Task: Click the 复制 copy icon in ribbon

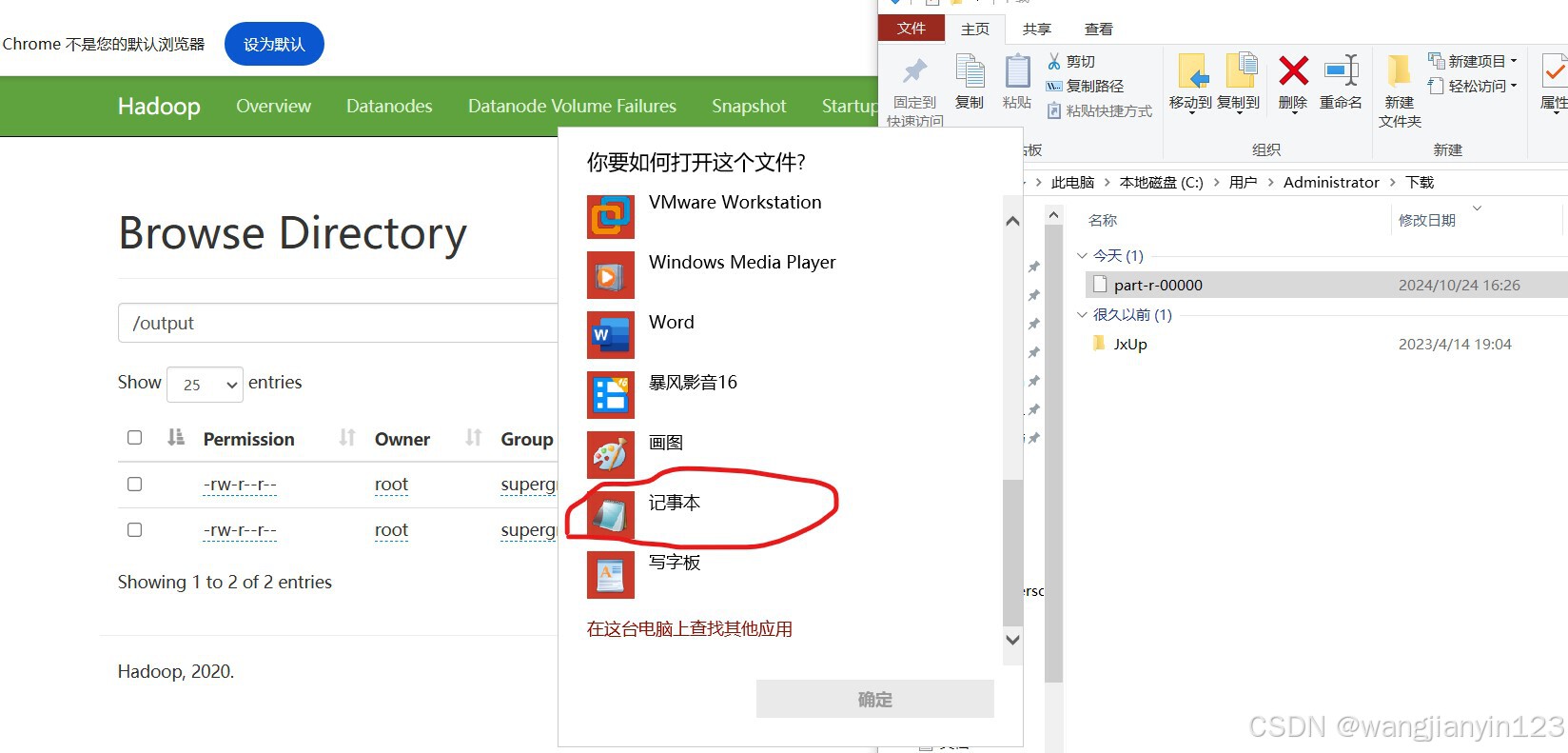Action: (970, 71)
